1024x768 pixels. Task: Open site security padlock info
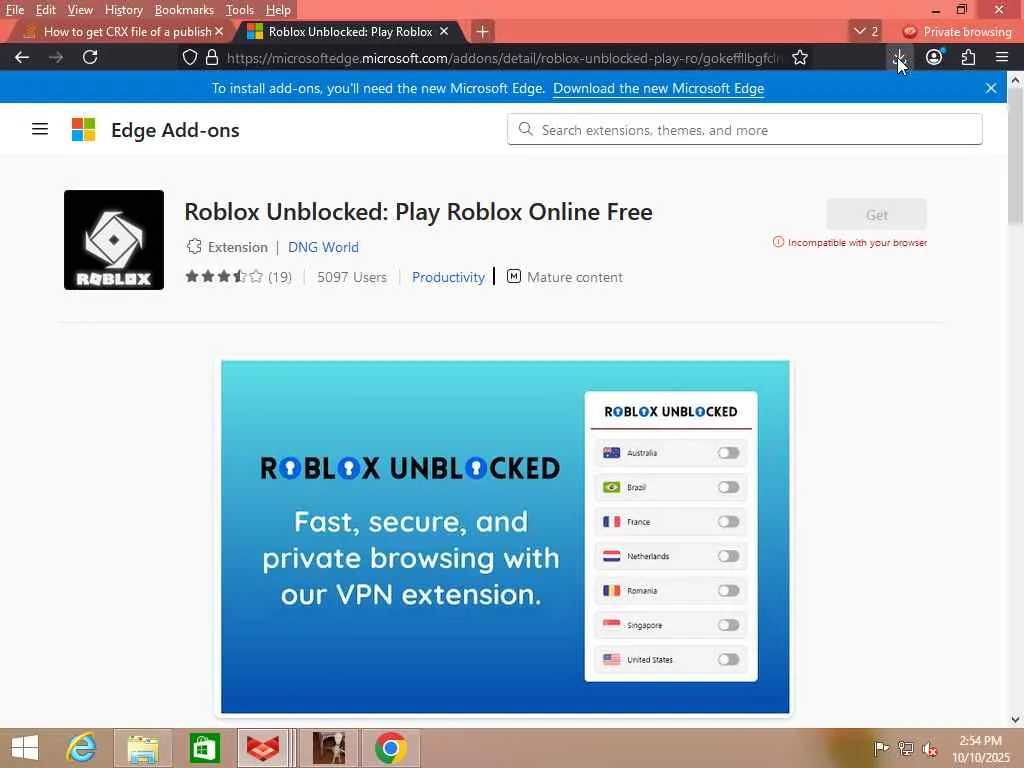pos(212,57)
